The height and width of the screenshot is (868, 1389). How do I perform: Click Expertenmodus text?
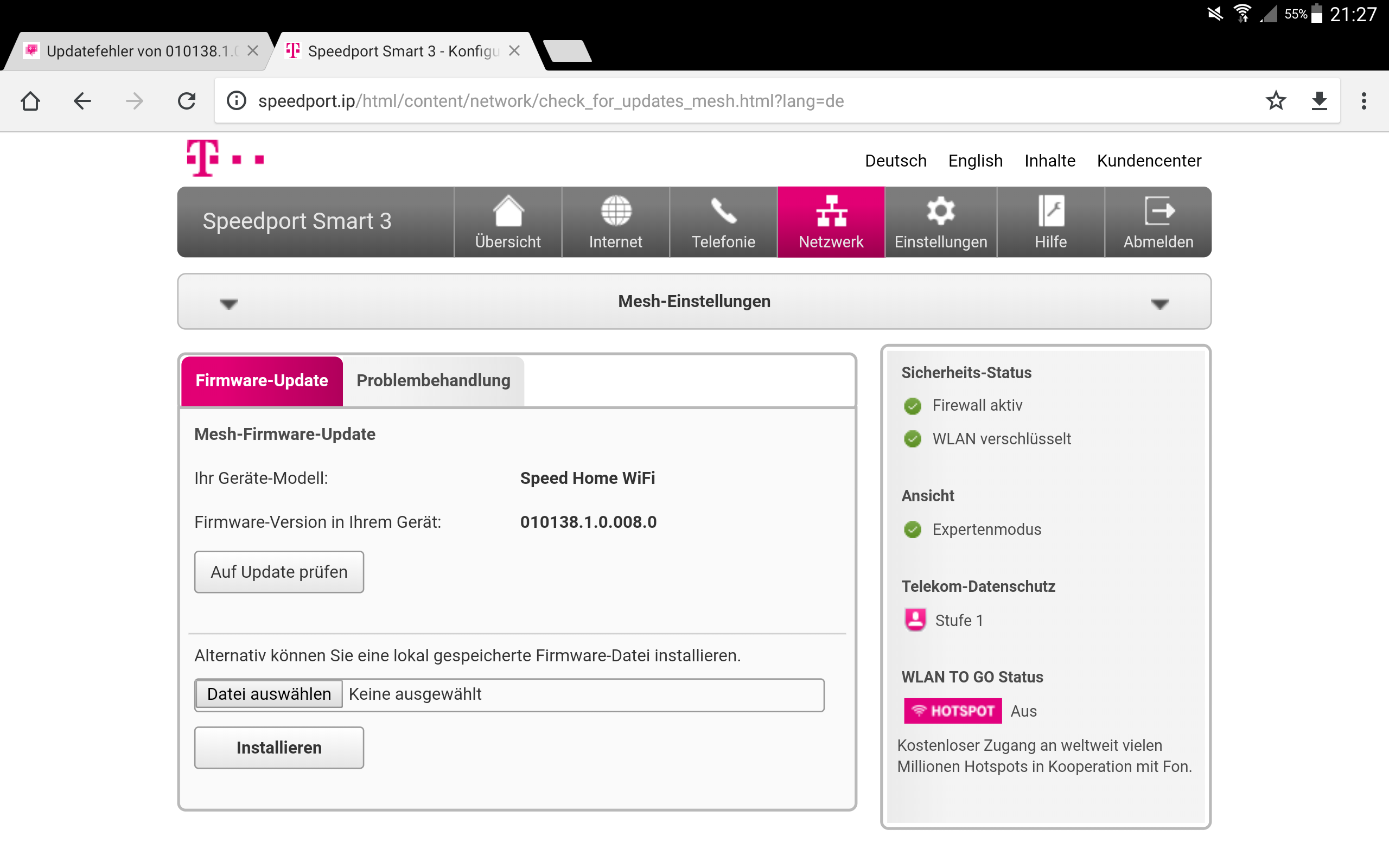[986, 529]
